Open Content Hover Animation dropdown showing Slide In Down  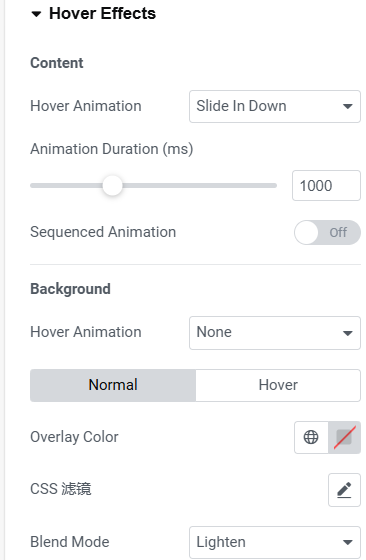(275, 106)
